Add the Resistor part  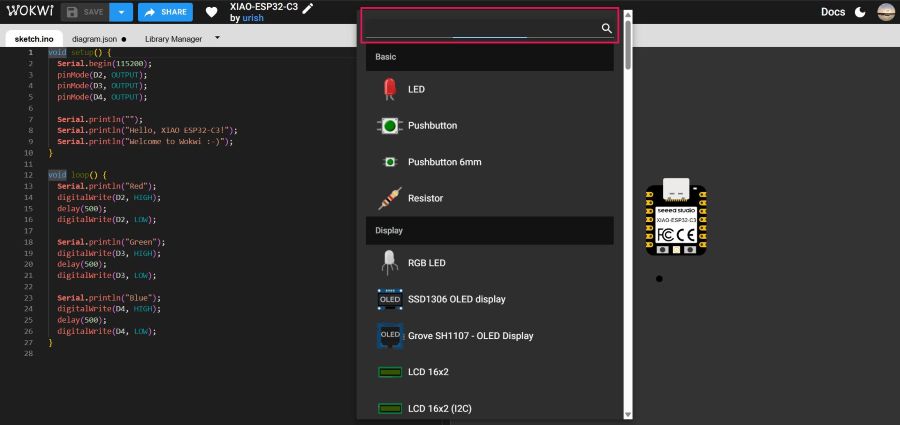(x=490, y=198)
